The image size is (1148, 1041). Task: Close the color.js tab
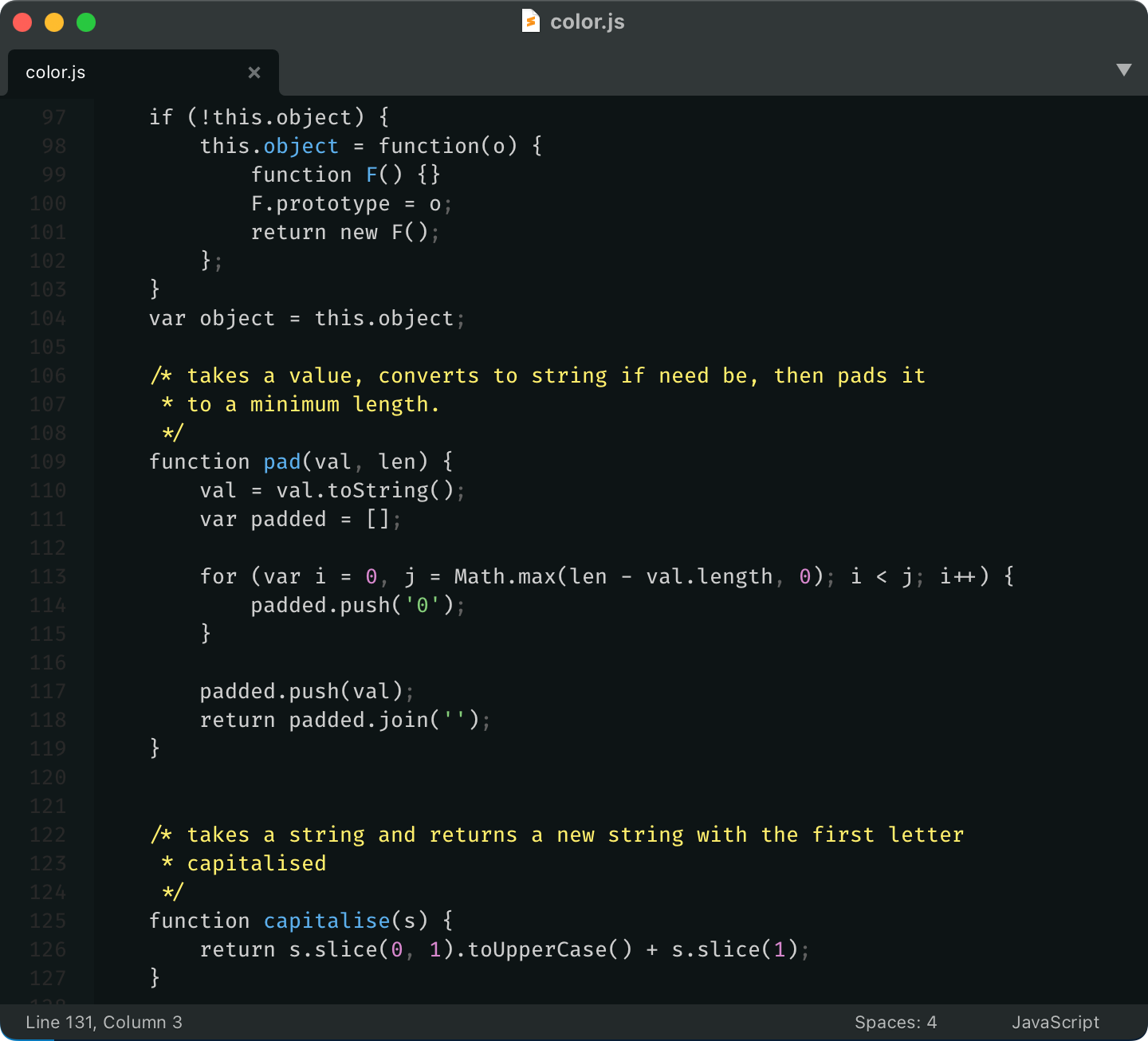pyautogui.click(x=254, y=73)
